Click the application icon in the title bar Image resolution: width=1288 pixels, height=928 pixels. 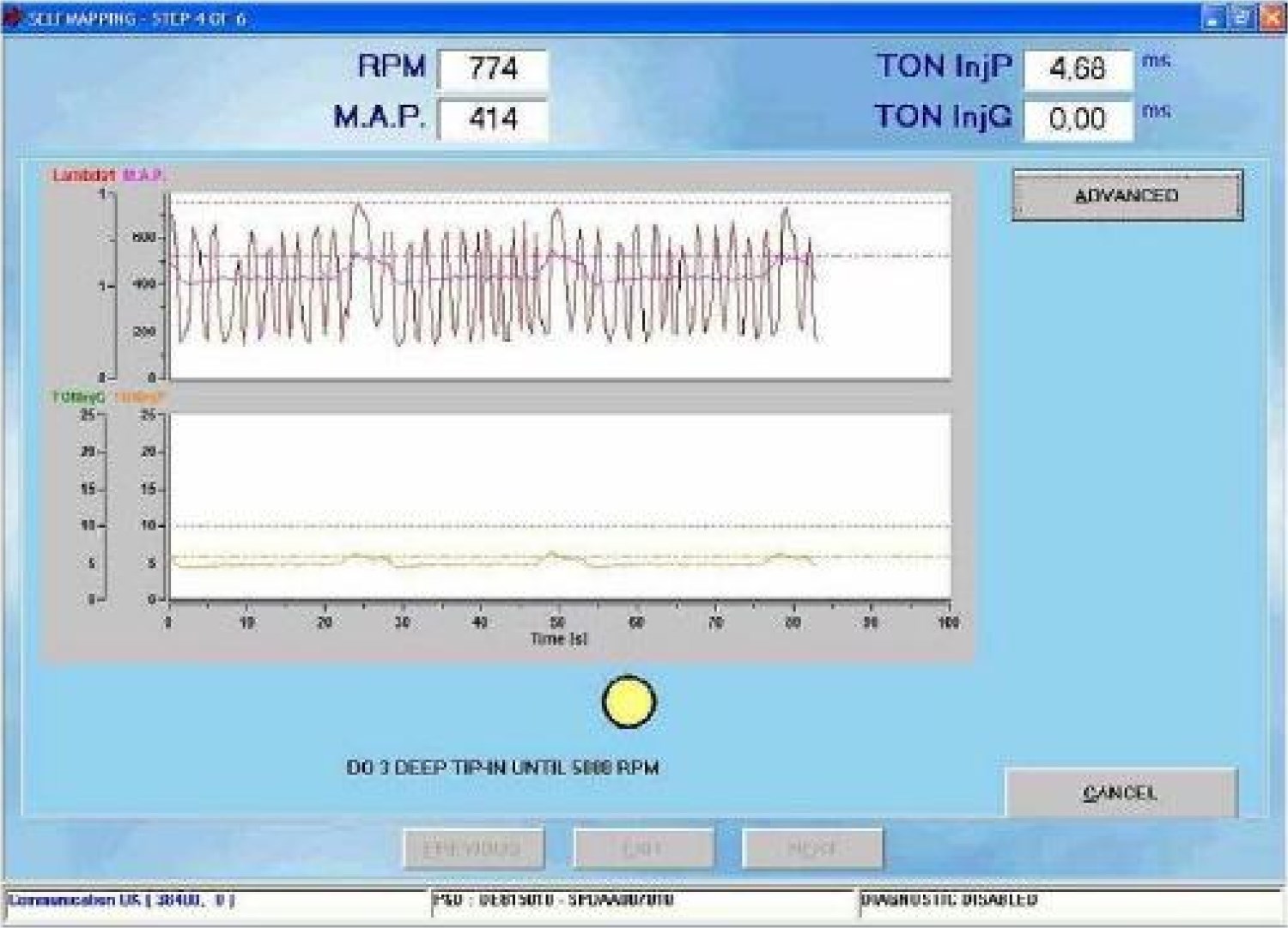(x=12, y=18)
